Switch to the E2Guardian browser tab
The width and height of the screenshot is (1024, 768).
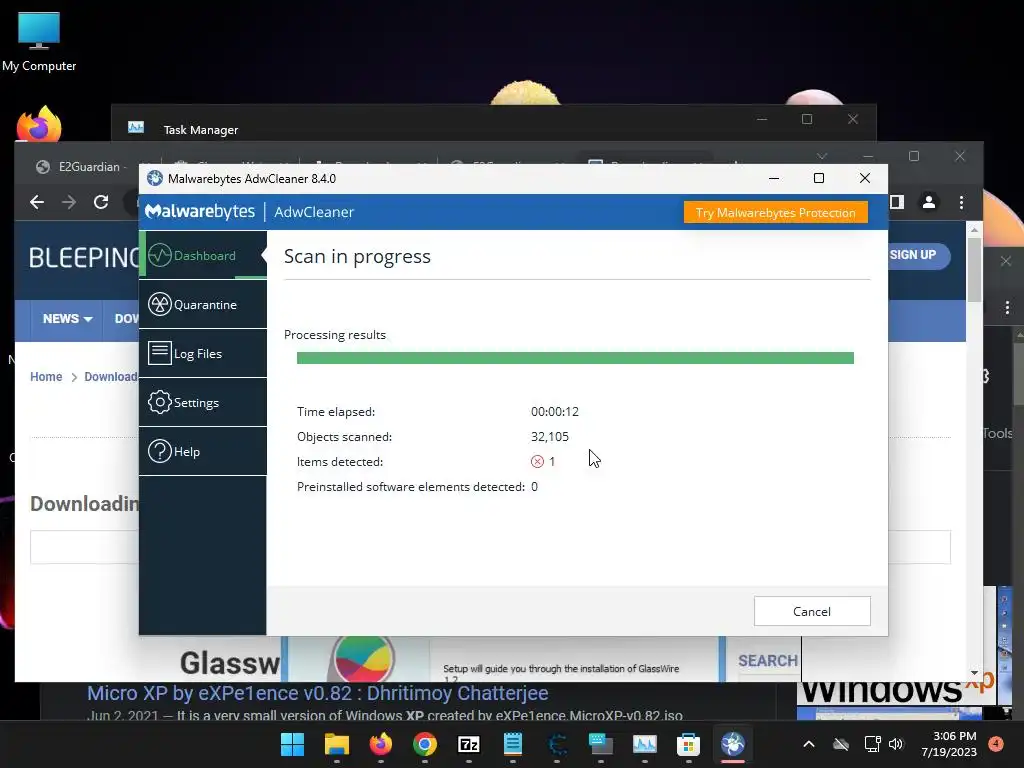click(88, 167)
